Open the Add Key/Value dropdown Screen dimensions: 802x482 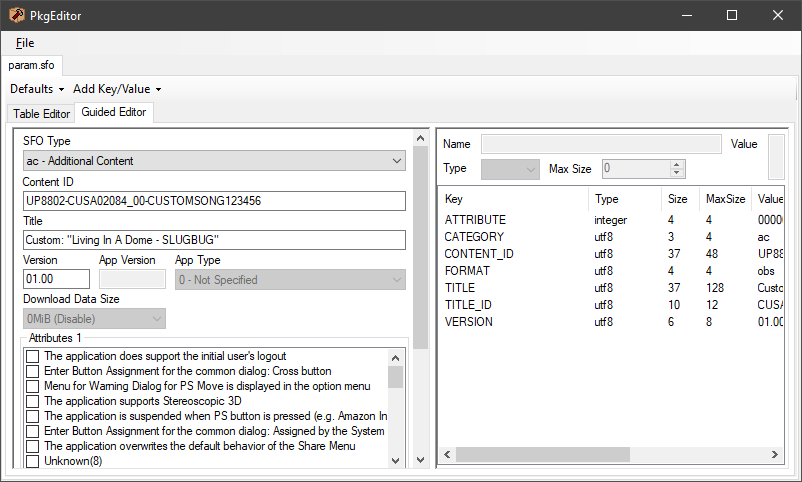pyautogui.click(x=117, y=89)
